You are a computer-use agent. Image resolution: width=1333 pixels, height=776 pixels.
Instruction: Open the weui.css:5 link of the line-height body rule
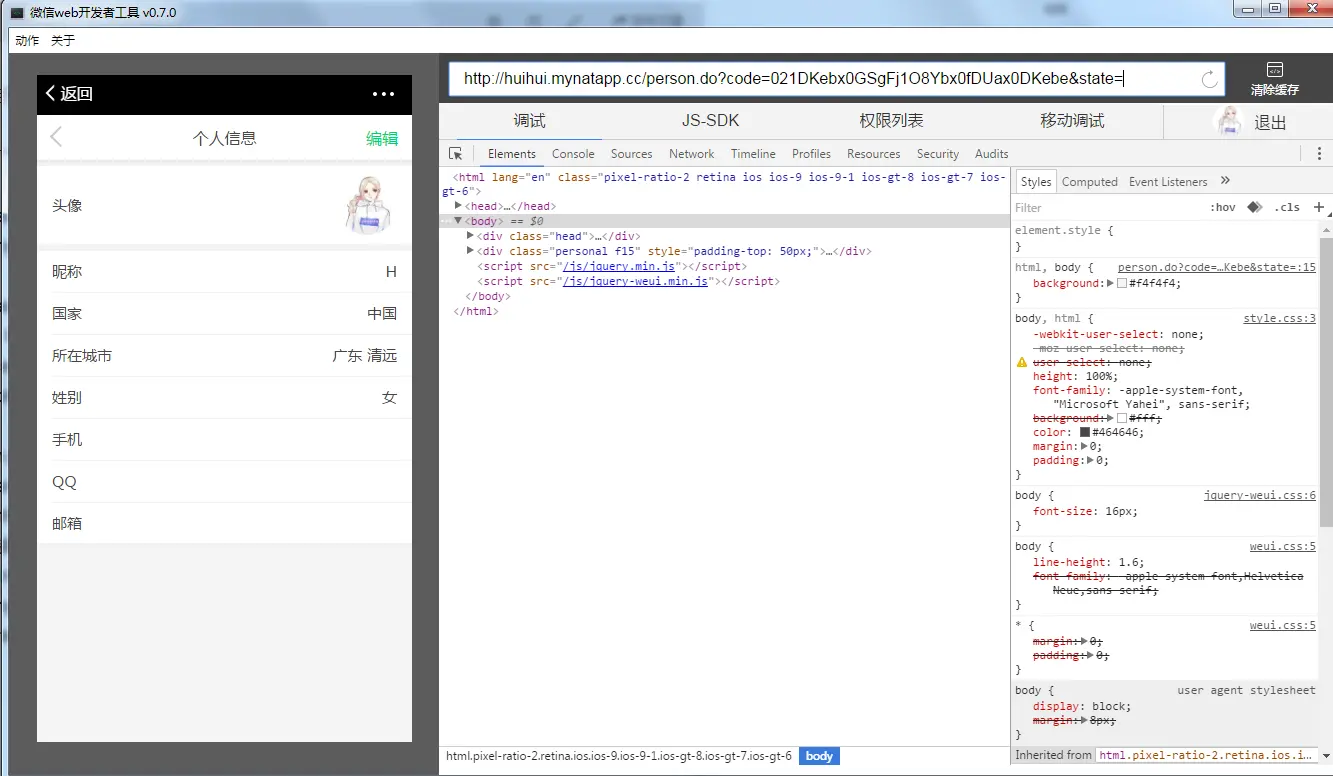1283,546
